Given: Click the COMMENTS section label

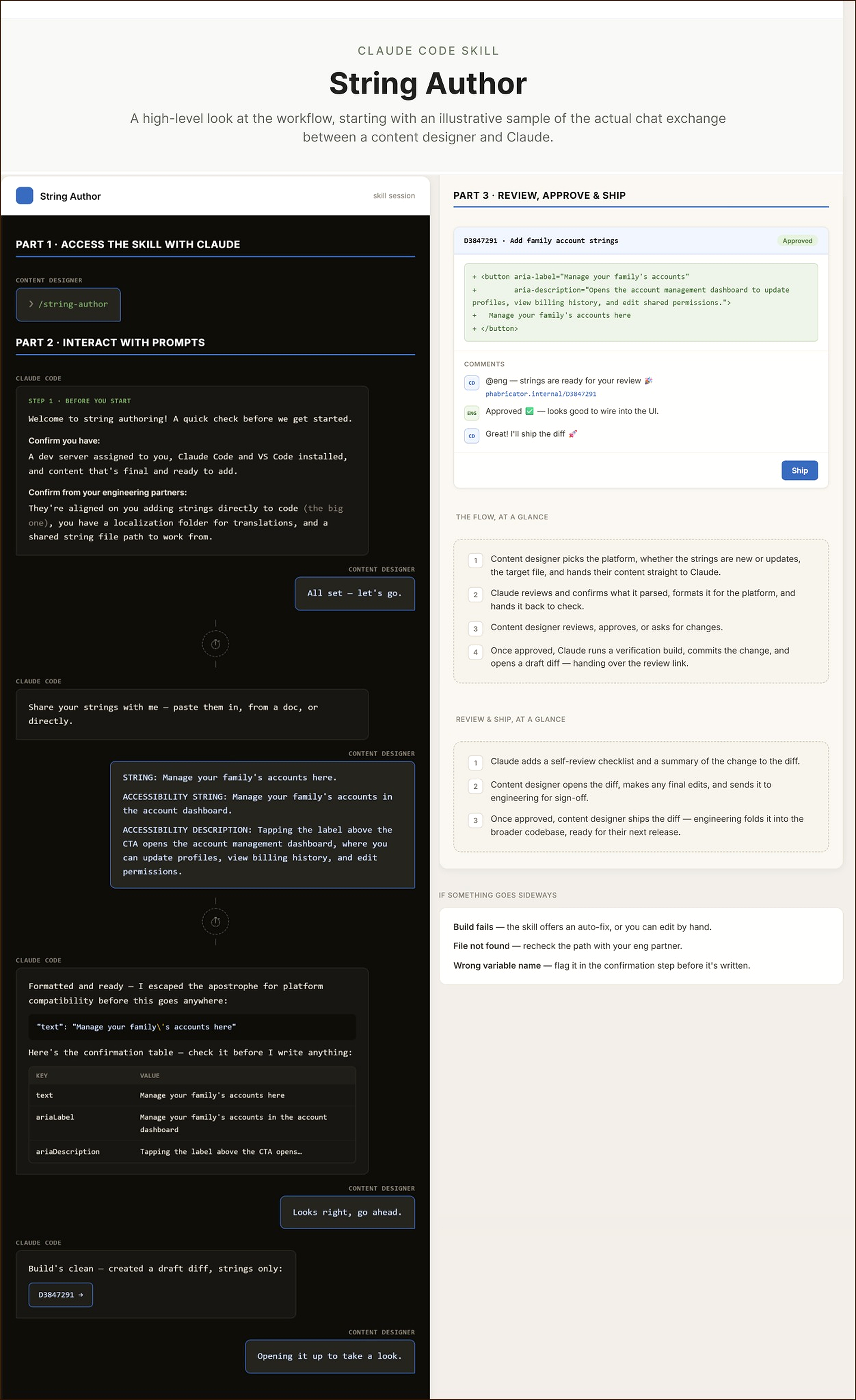Looking at the screenshot, I should [x=484, y=364].
